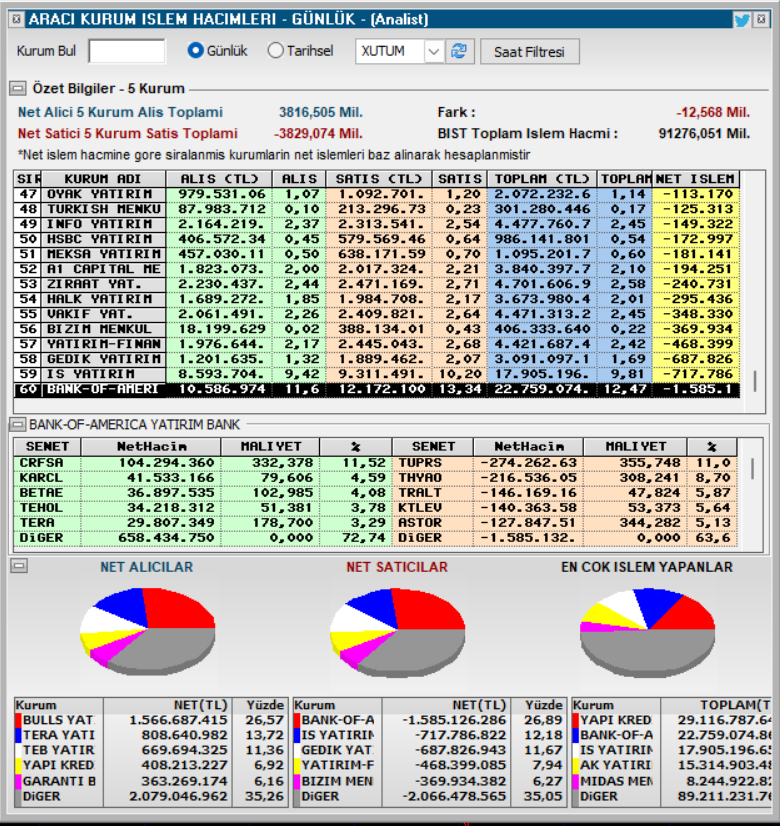Select the IS YATIRIM row
The height and width of the screenshot is (826, 780).
pyautogui.click(x=377, y=375)
